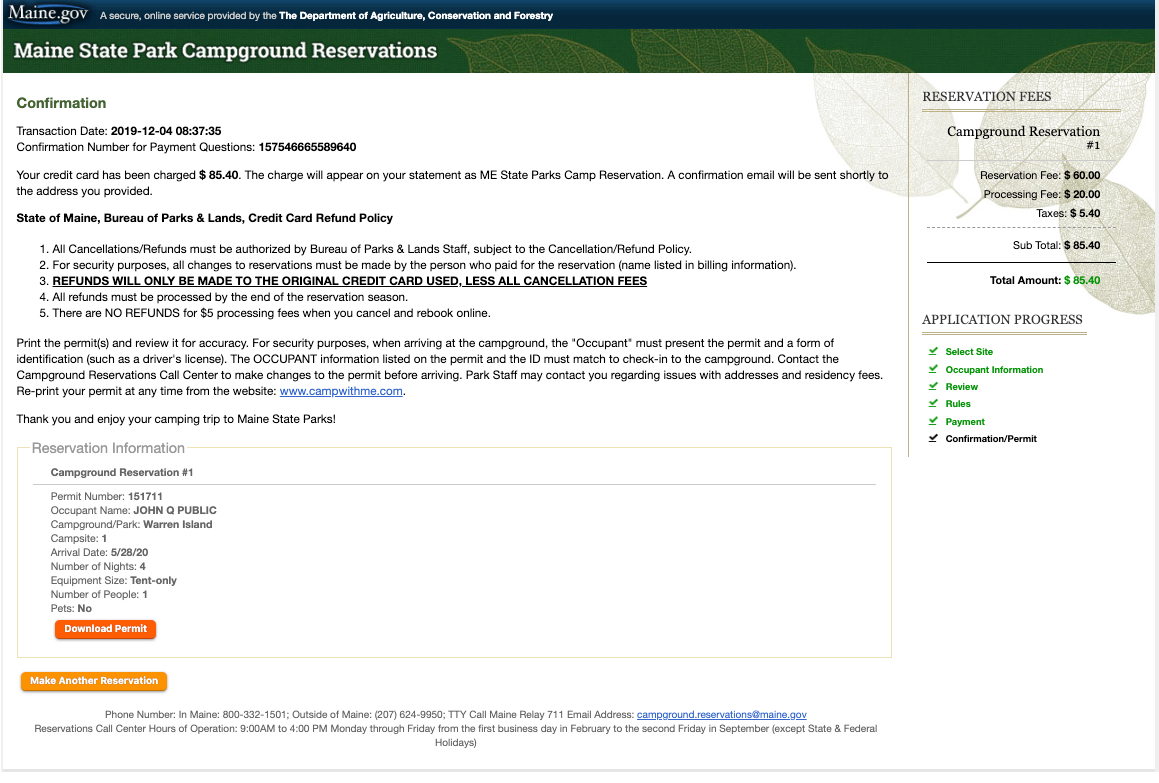Click the Number of Nights value 4
The width and height of the screenshot is (1159, 783).
coord(143,567)
